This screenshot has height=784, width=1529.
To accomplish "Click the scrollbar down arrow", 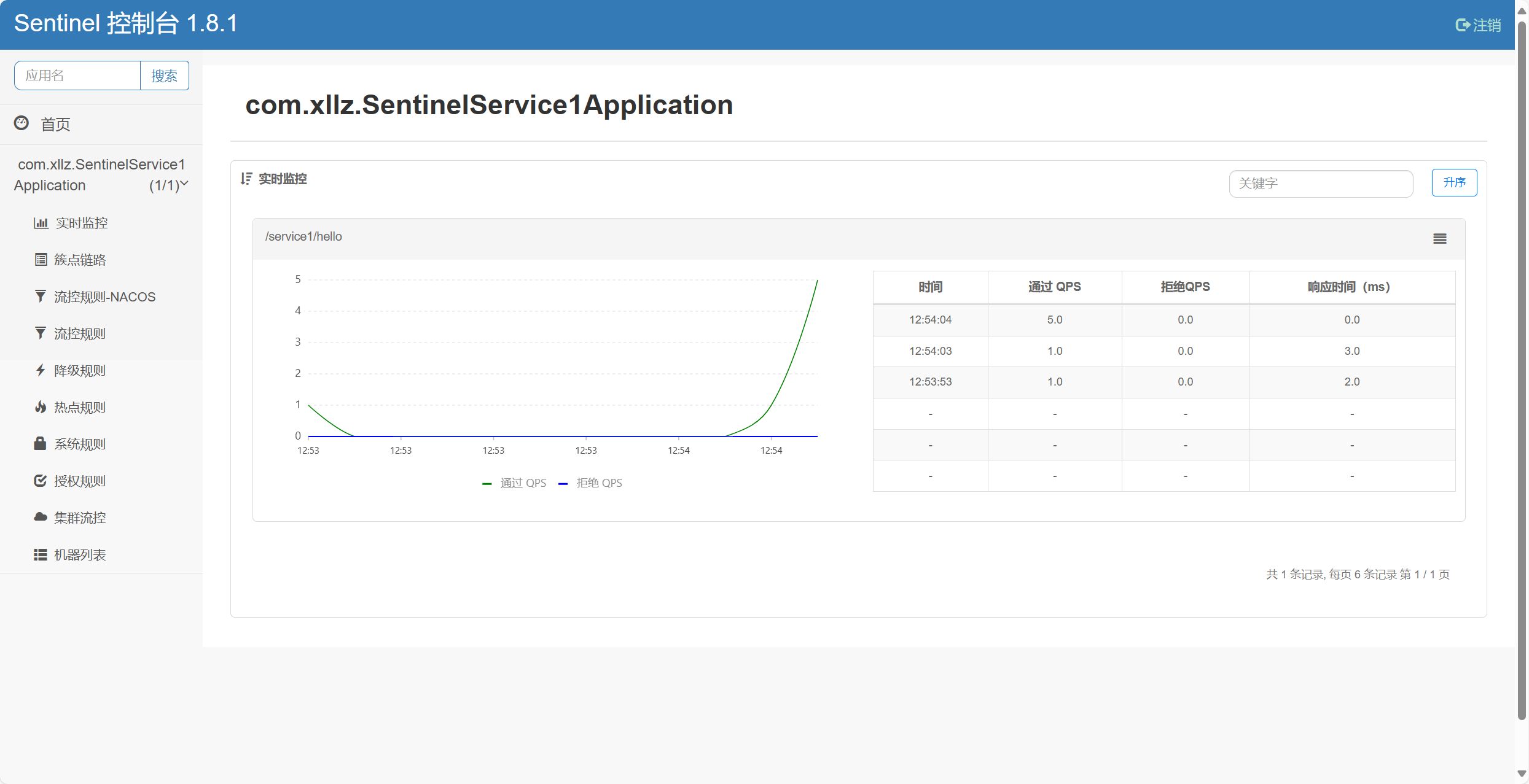I will tap(1522, 774).
